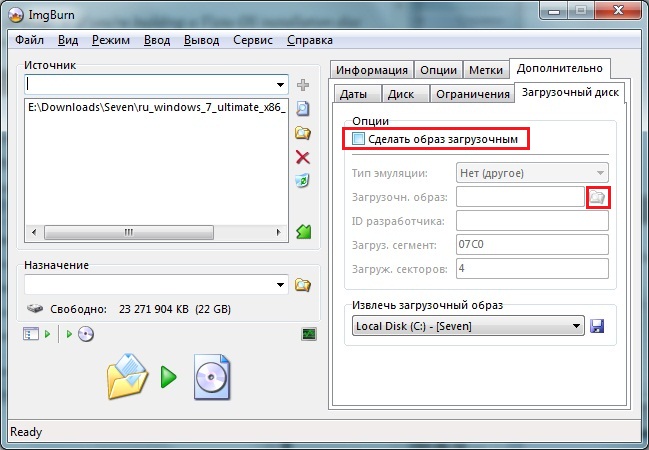
Task: Save extracted boot image with floppy icon
Action: [598, 326]
